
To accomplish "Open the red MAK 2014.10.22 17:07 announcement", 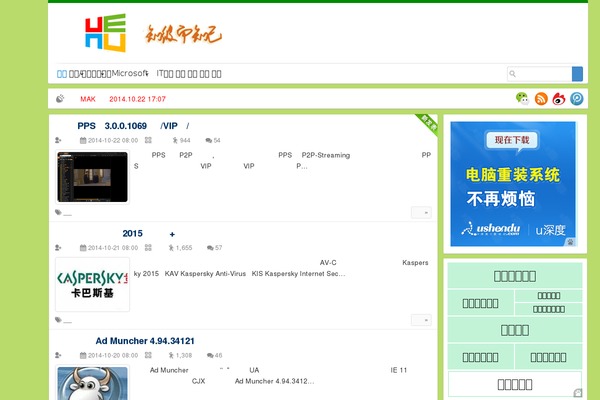I will click(x=123, y=99).
